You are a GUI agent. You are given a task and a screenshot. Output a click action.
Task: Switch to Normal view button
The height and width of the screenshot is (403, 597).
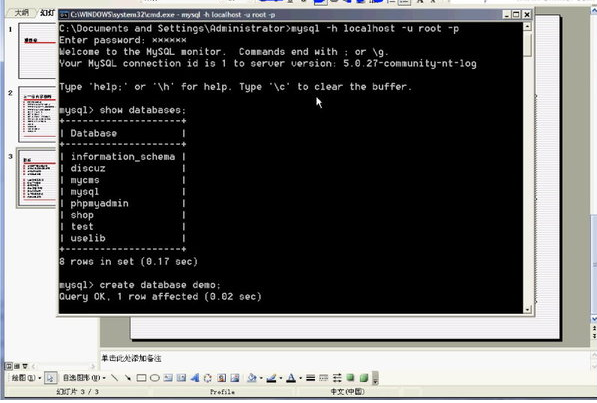[8, 366]
